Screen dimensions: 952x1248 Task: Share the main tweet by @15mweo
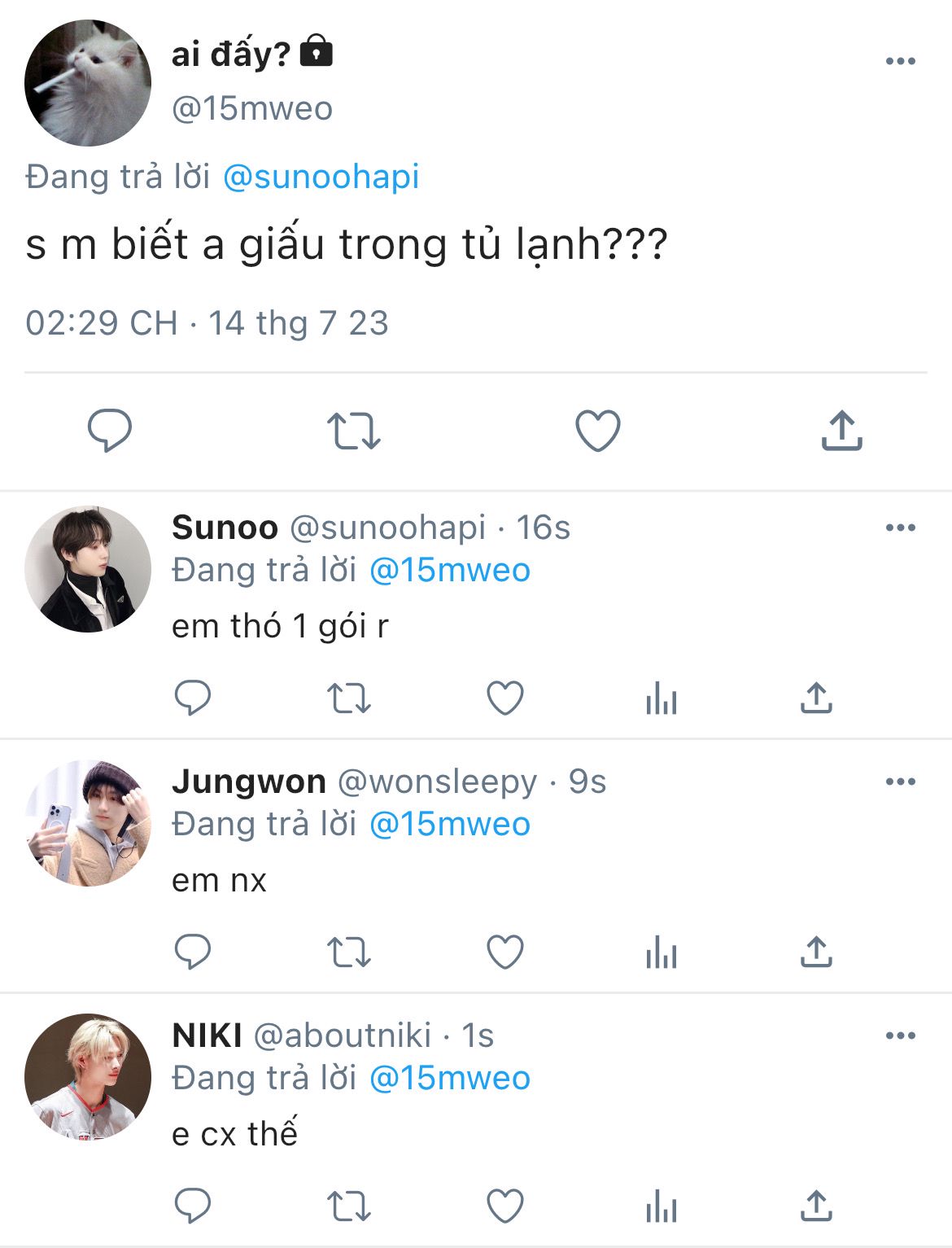pos(841,431)
